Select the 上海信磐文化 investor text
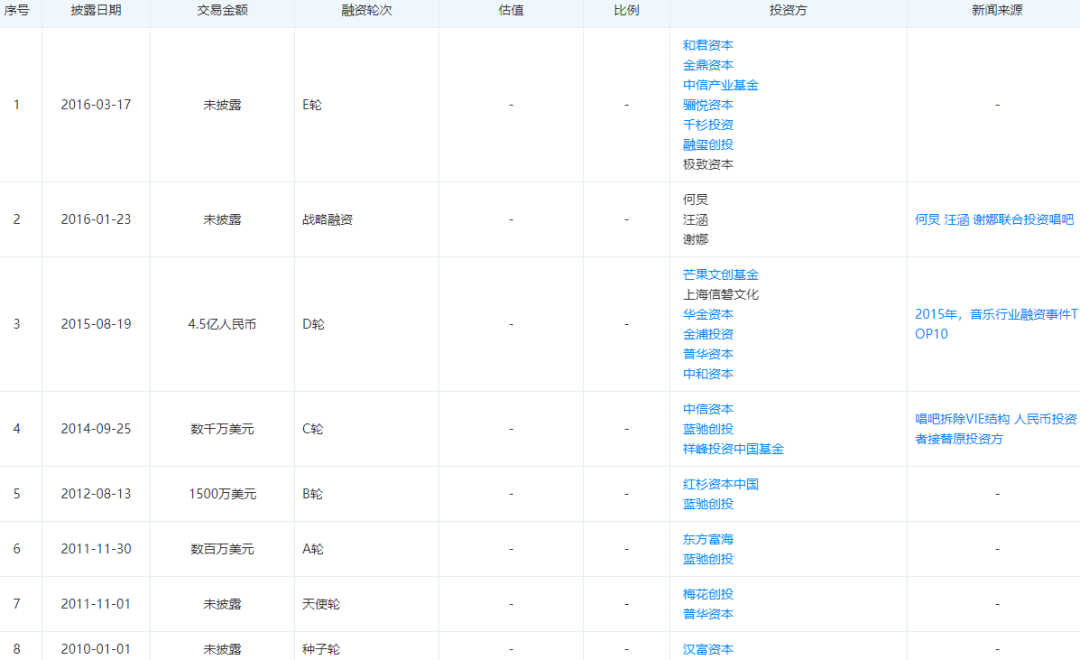This screenshot has height=660, width=1080. (x=720, y=295)
